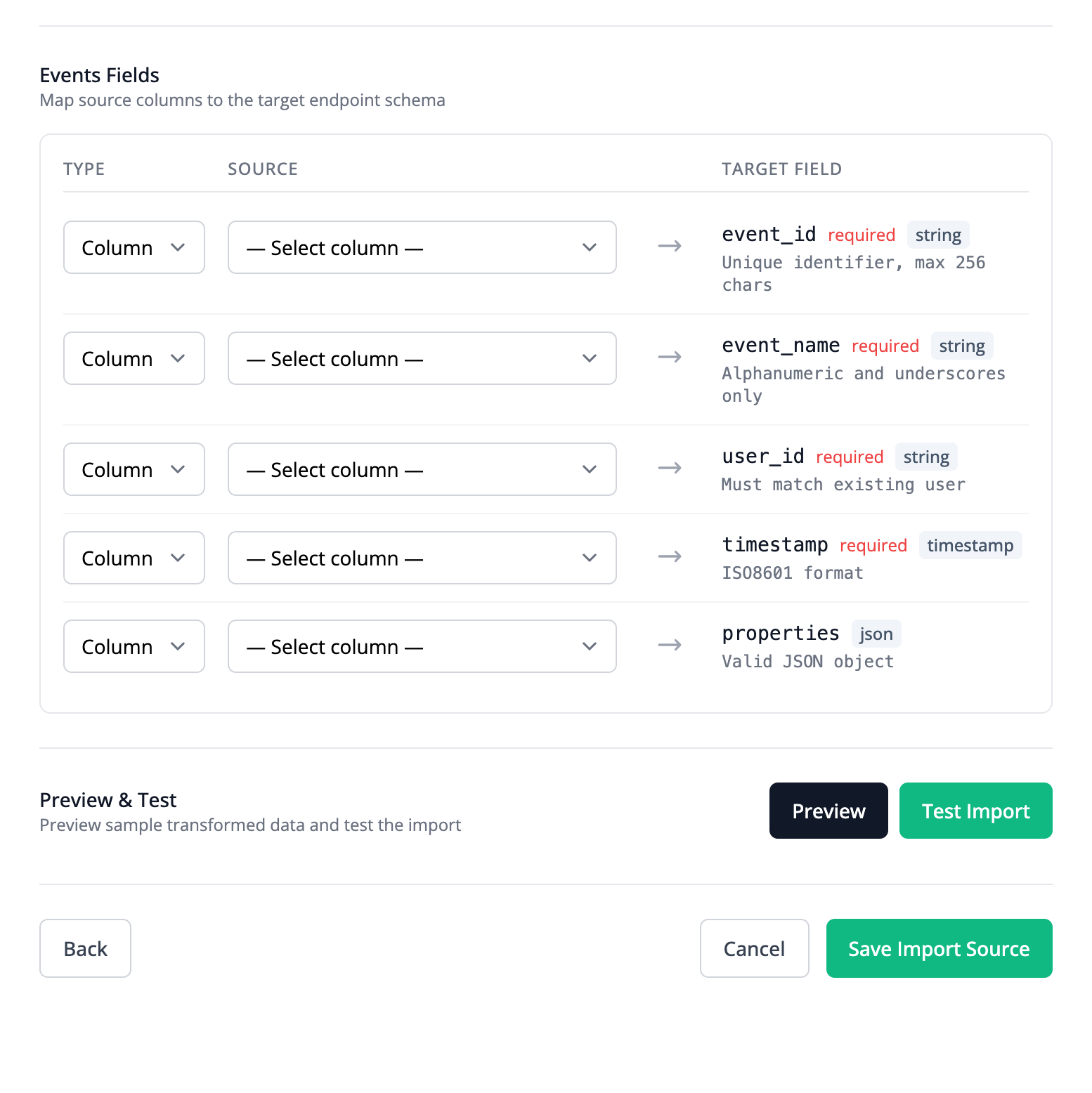
Task: Click the Test Import button
Action: pos(975,811)
